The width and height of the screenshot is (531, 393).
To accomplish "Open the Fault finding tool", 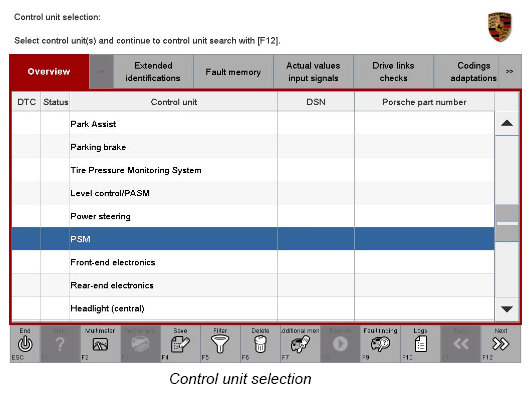I will (x=380, y=344).
